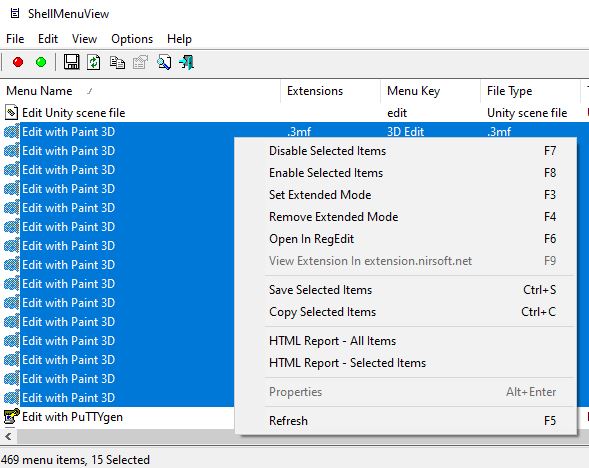
Task: Click the icon beside Edit Unity scene file
Action: tap(12, 113)
